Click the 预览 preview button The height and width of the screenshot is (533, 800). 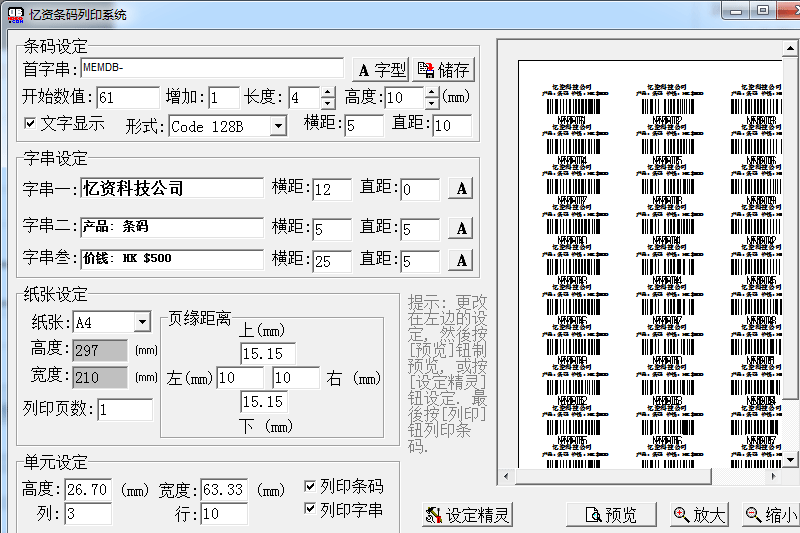tap(611, 515)
